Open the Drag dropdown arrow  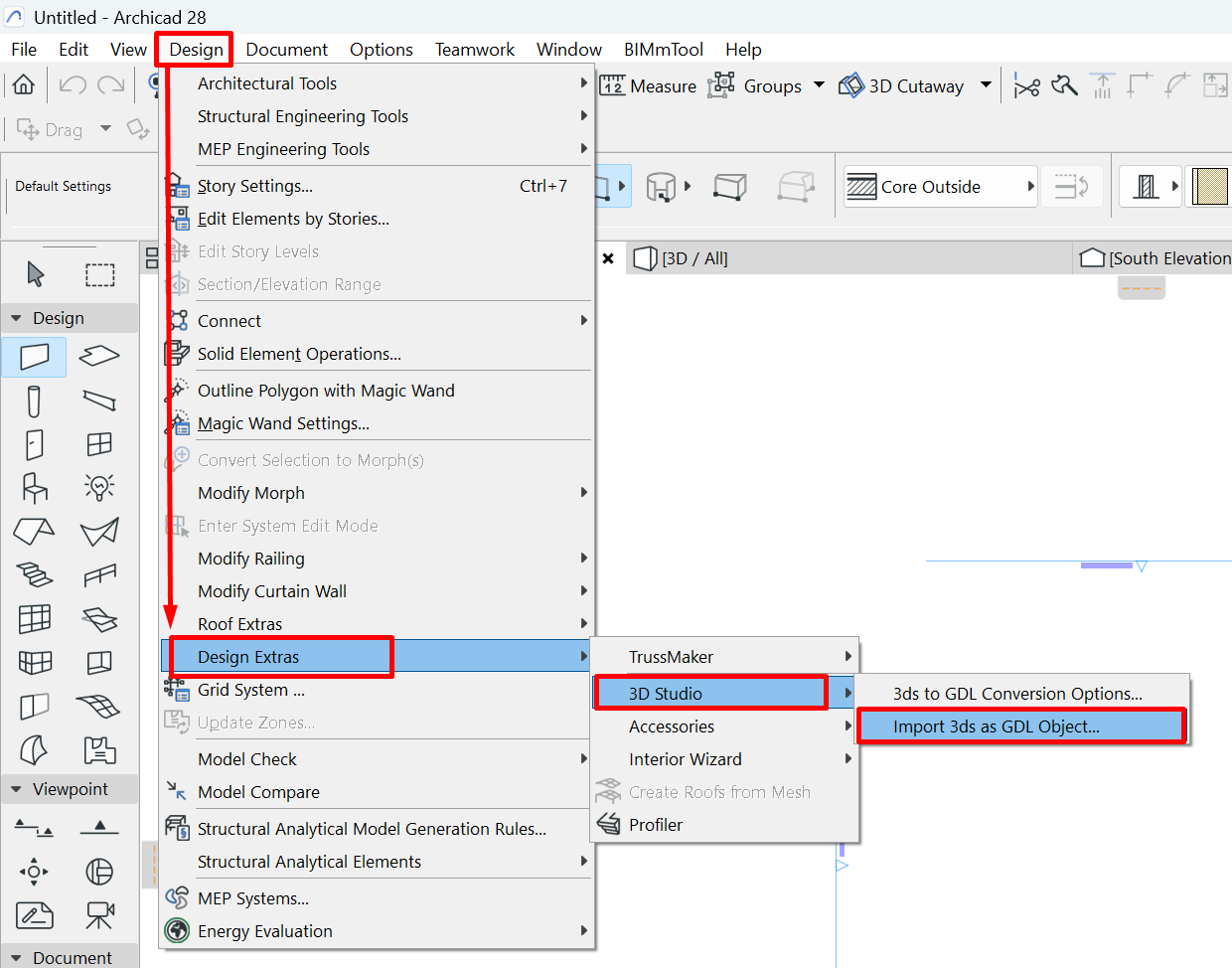click(105, 129)
